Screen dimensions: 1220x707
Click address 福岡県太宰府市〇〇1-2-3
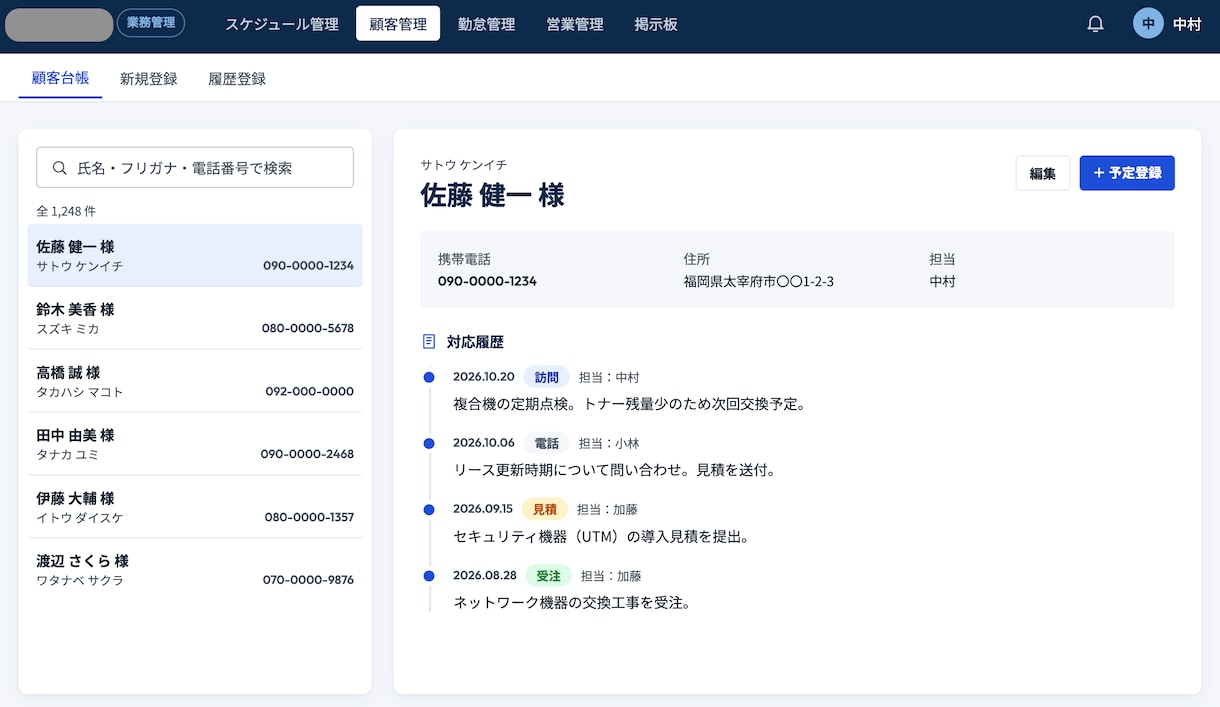(759, 281)
